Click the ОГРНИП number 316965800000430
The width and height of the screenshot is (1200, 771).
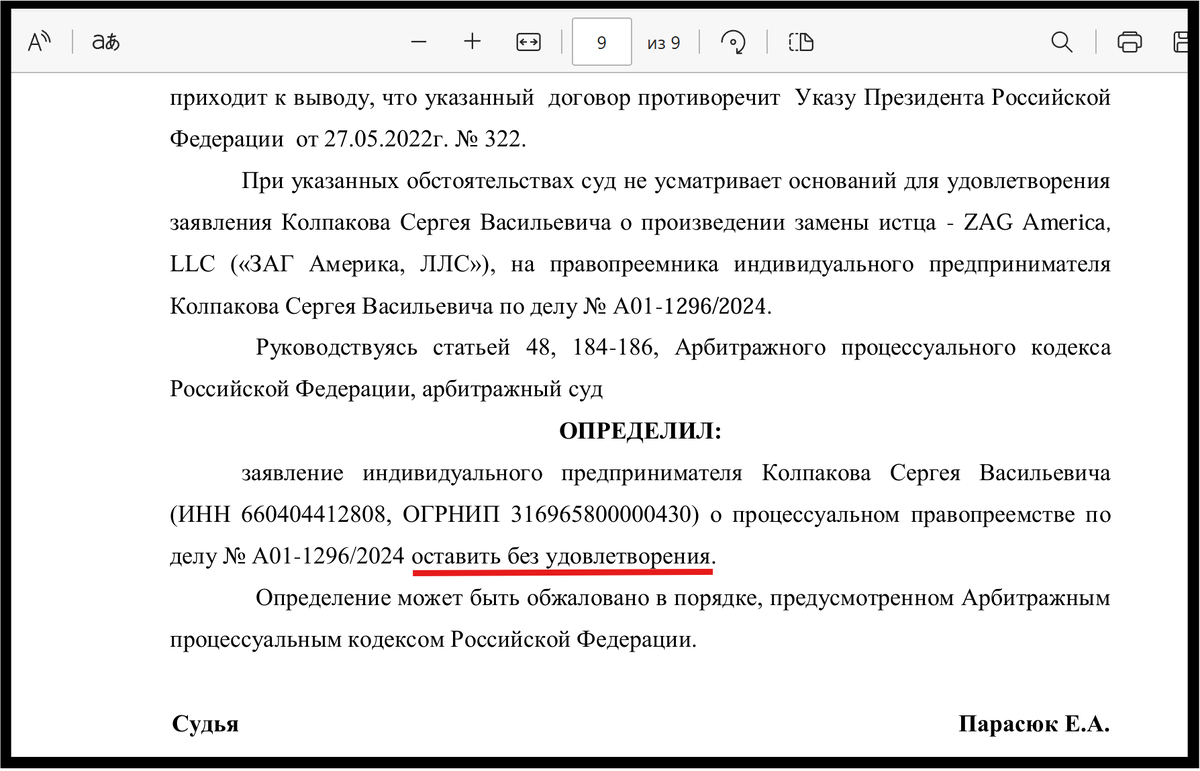point(602,515)
